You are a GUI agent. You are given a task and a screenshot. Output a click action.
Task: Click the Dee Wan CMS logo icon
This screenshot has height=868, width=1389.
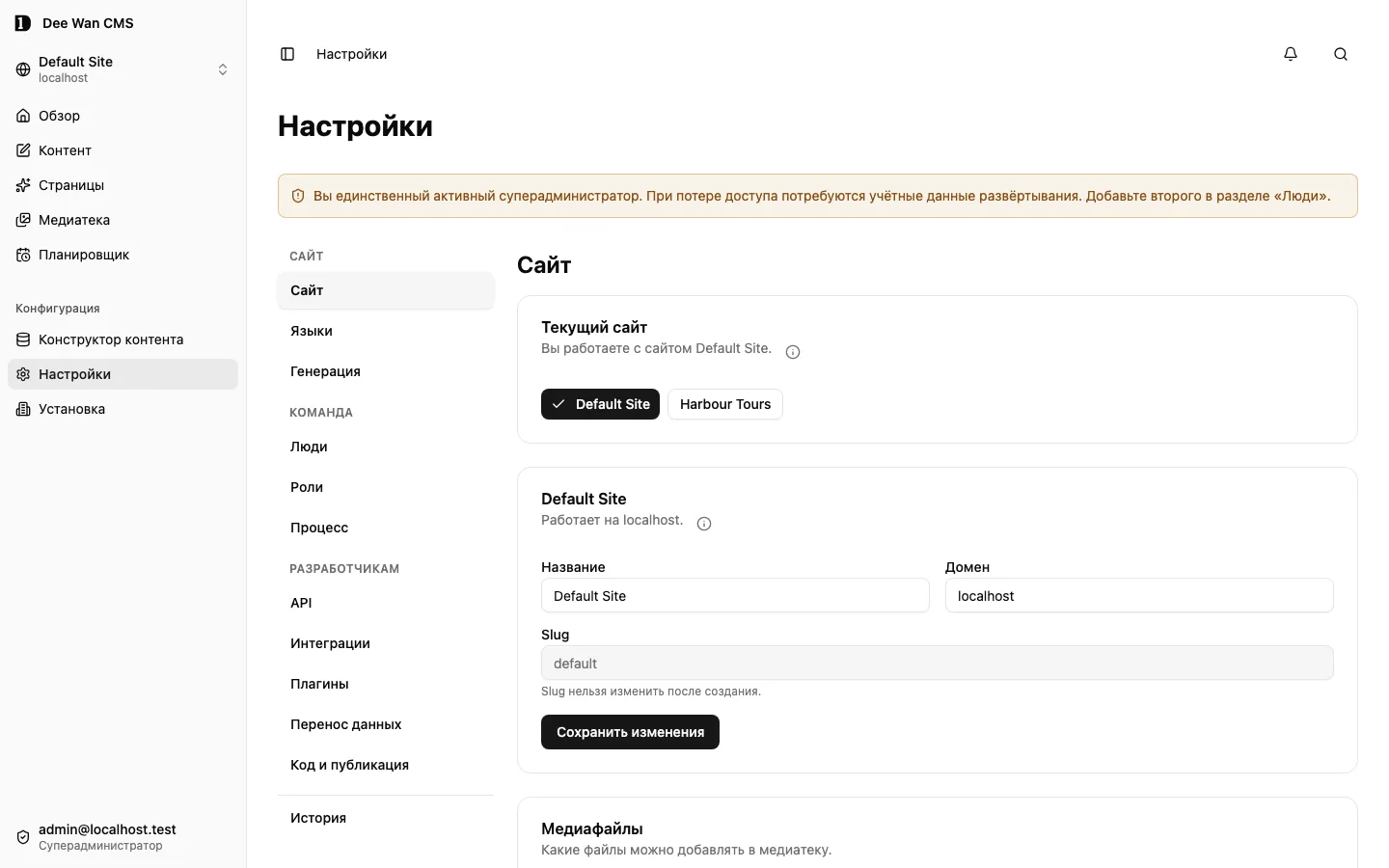[23, 23]
